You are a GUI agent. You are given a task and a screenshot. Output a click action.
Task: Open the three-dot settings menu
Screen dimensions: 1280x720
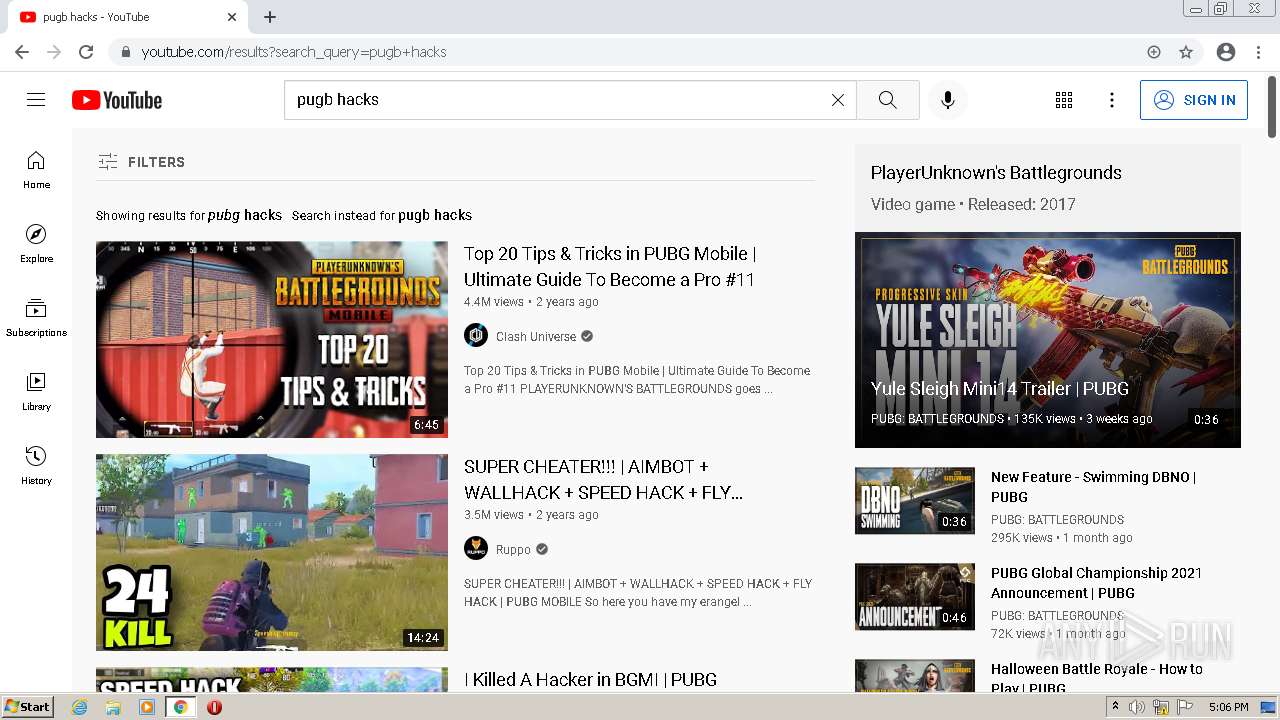(x=1112, y=100)
